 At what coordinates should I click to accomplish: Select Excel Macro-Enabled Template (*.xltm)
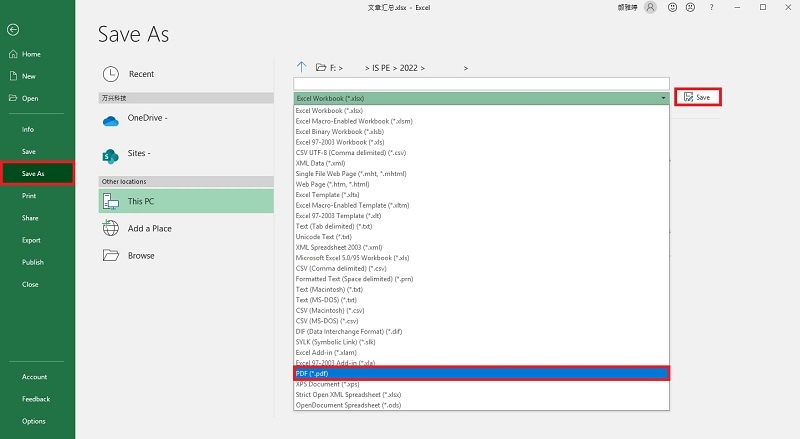point(481,205)
